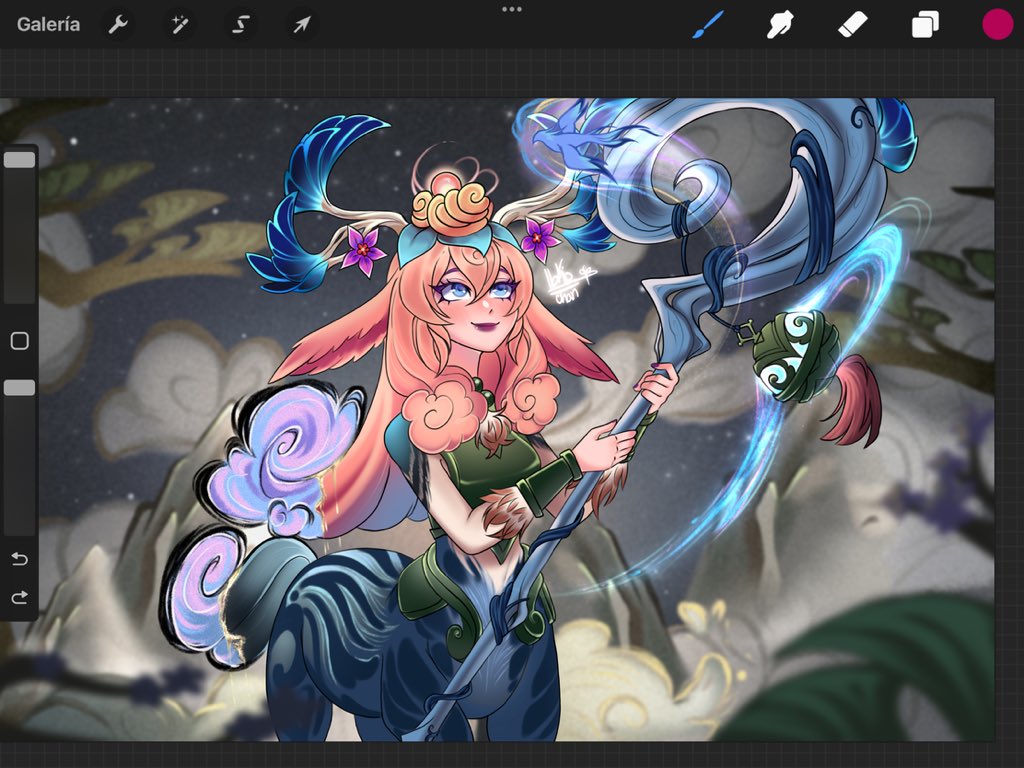1024x768 pixels.
Task: Activate the Selection S tool
Action: (240, 25)
